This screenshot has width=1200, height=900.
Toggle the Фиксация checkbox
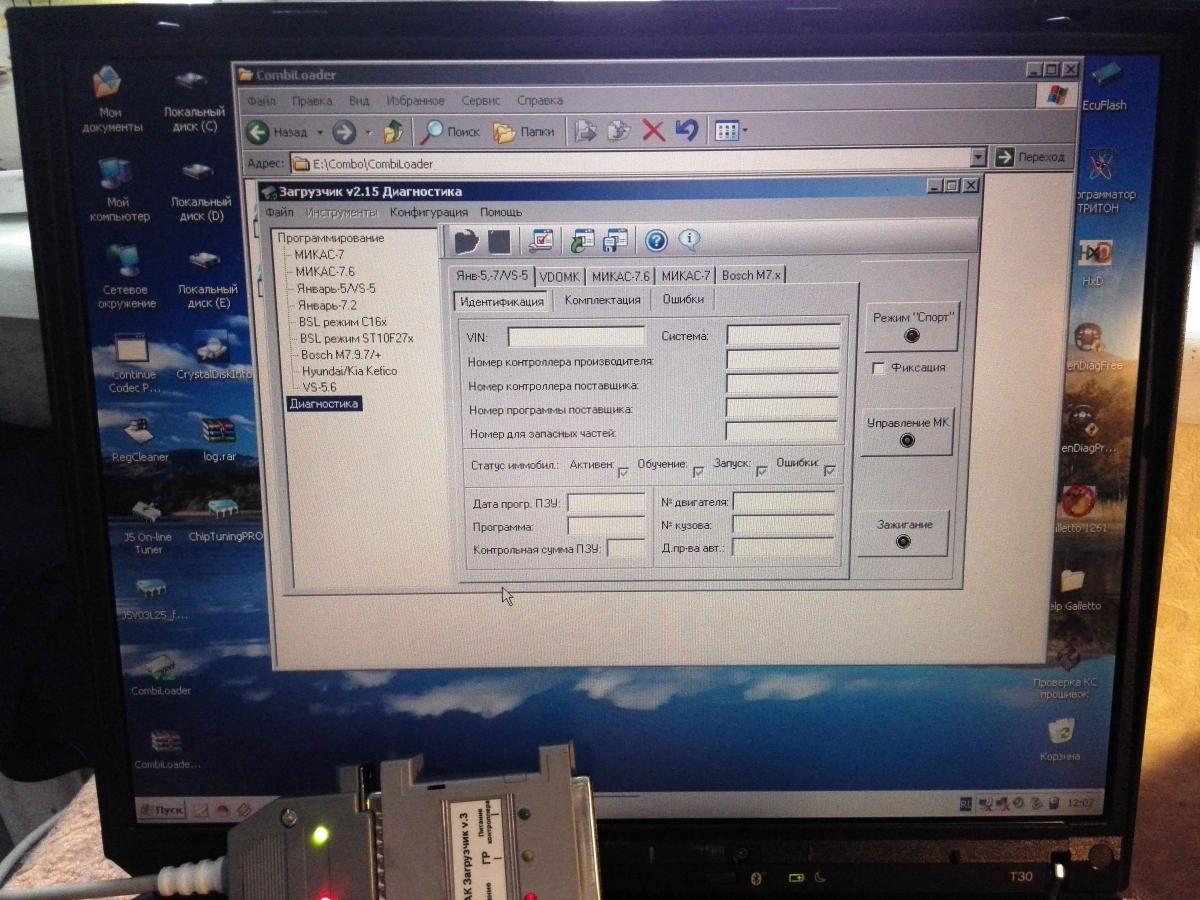tap(879, 368)
